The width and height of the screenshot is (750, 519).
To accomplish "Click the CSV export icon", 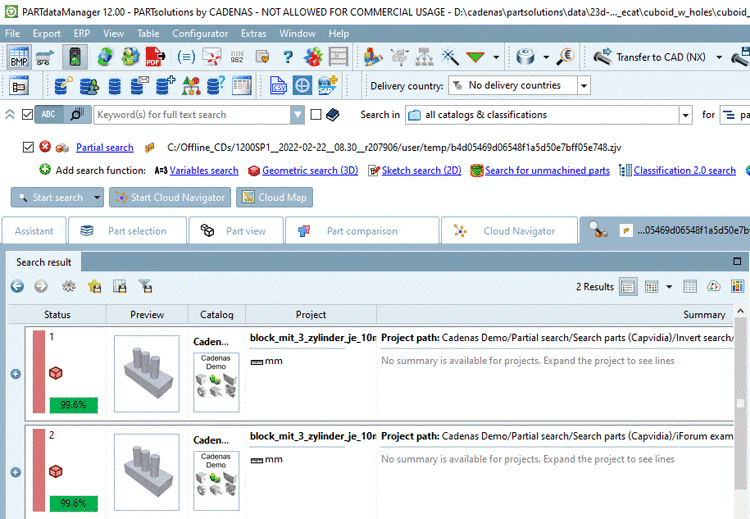I will pos(278,86).
